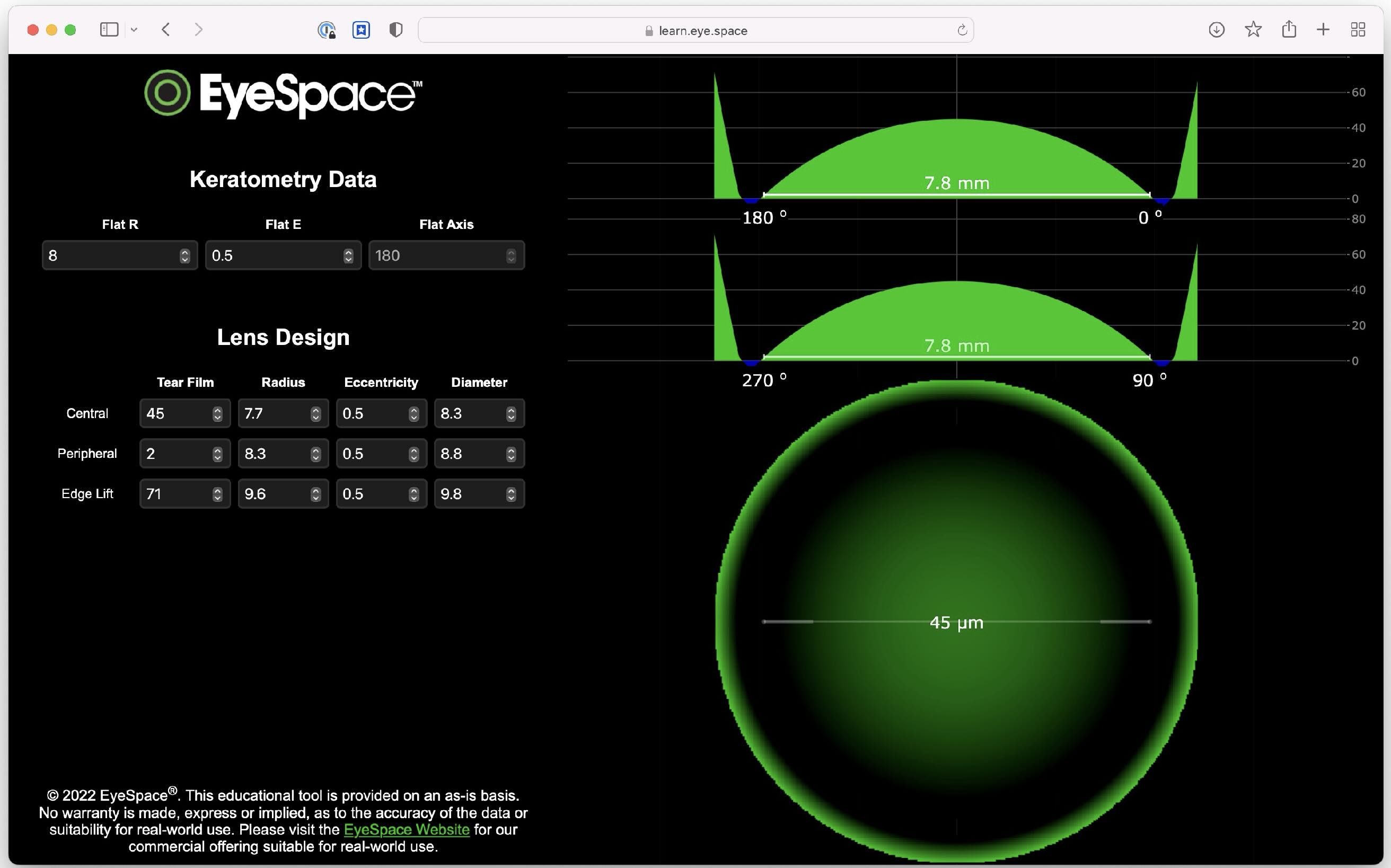Step the Peripheral Tear Film stepper
The width and height of the screenshot is (1391, 868).
click(218, 454)
